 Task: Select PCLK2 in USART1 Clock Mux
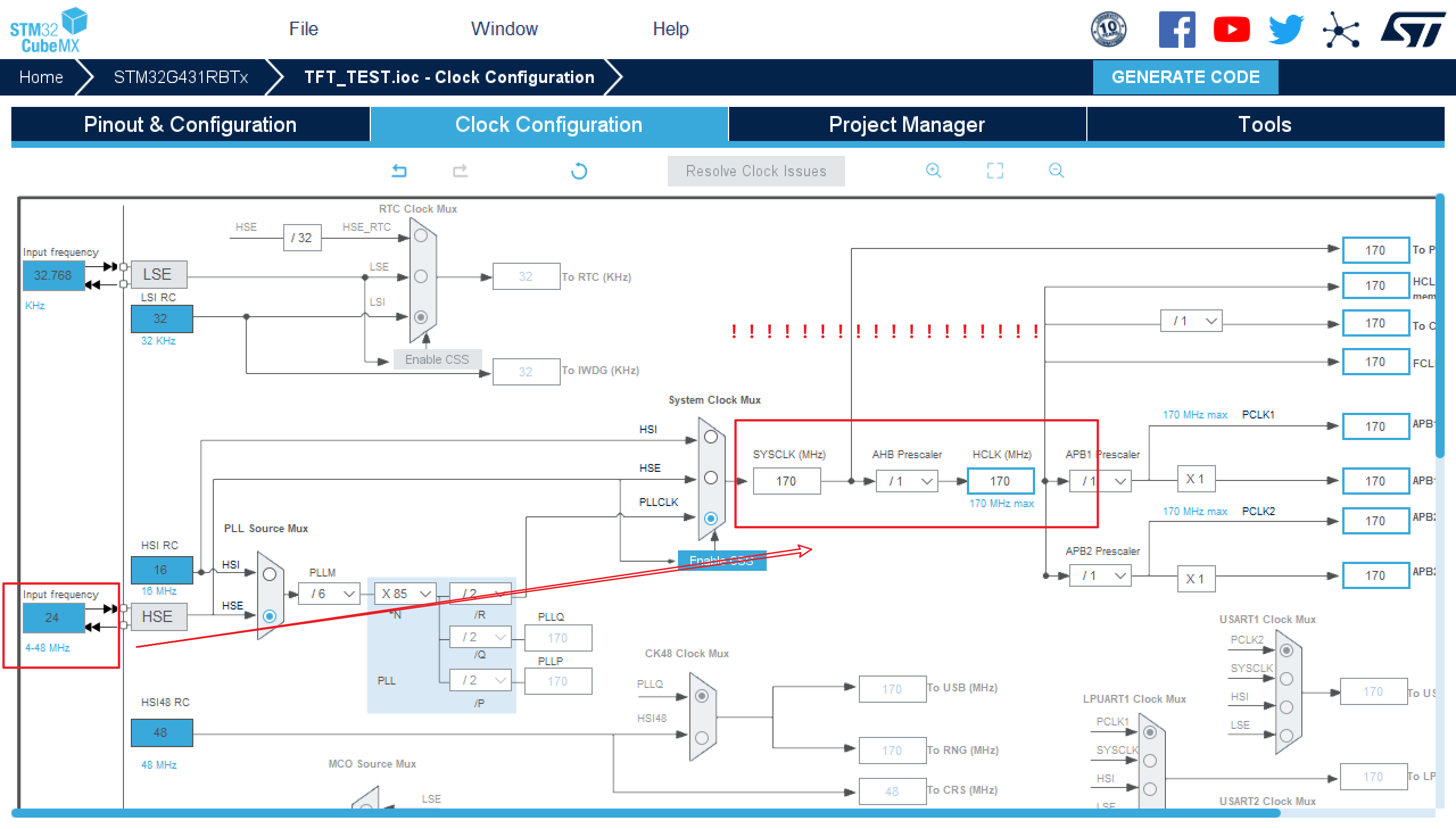click(1287, 650)
